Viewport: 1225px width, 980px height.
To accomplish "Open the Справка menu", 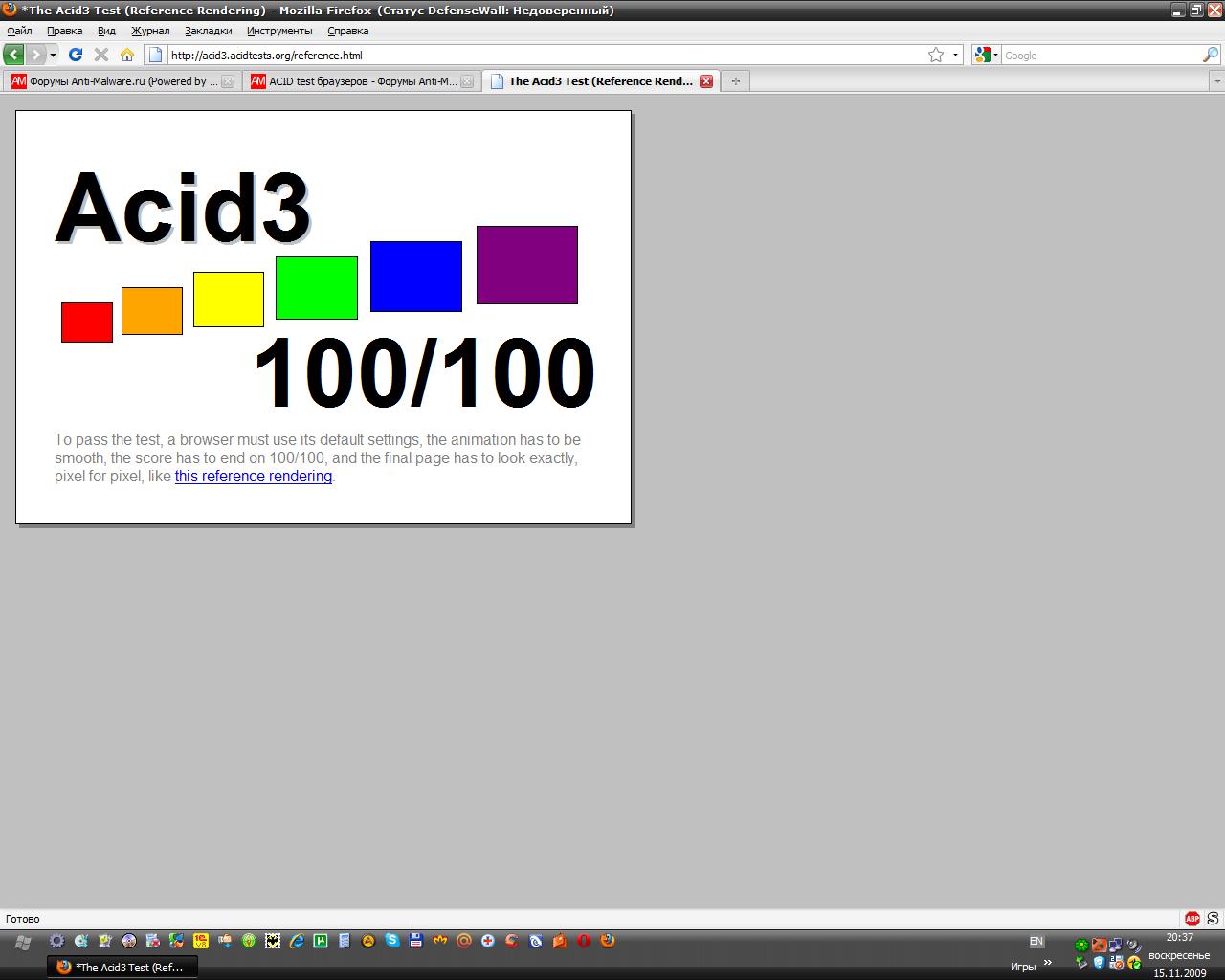I will click(x=348, y=31).
